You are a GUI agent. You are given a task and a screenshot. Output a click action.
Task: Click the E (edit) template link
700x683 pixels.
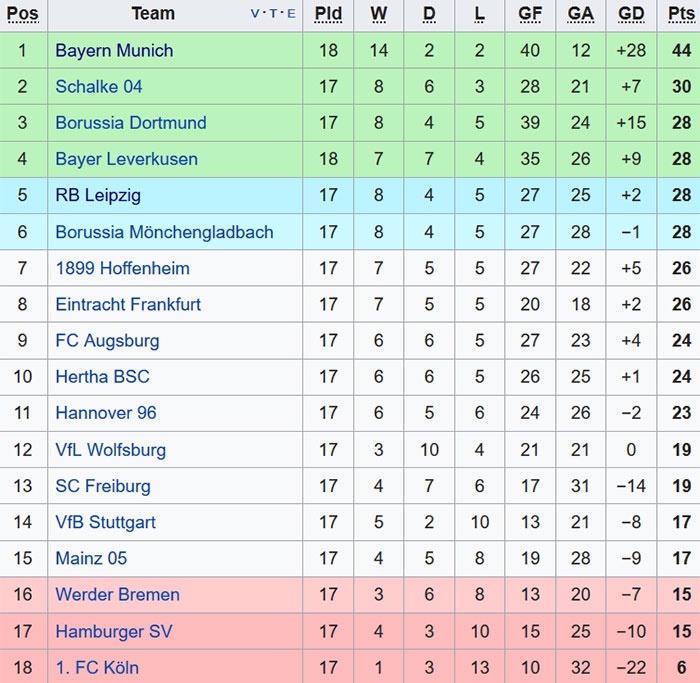(x=291, y=14)
